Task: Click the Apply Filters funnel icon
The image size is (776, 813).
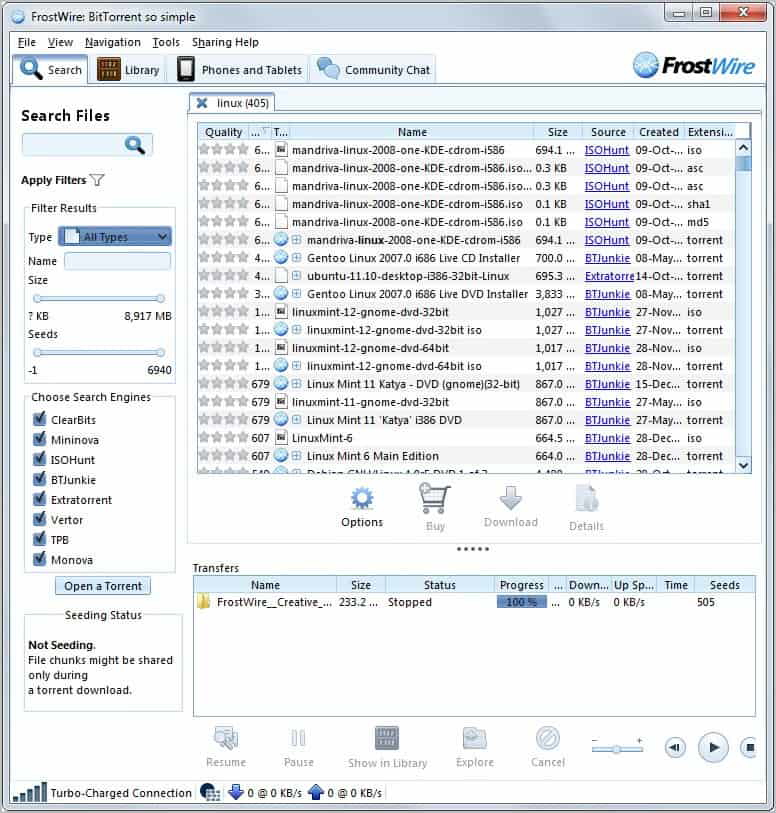Action: tap(97, 180)
